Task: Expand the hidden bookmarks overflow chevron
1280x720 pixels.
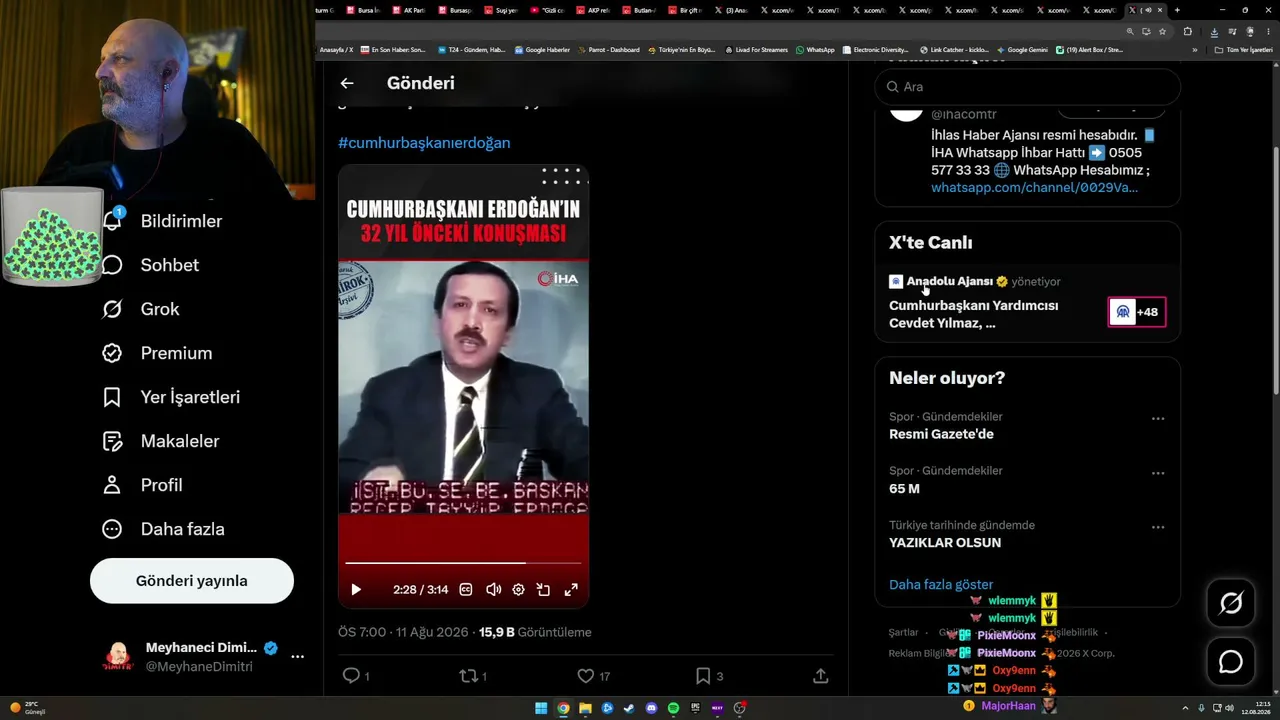Action: point(1195,49)
